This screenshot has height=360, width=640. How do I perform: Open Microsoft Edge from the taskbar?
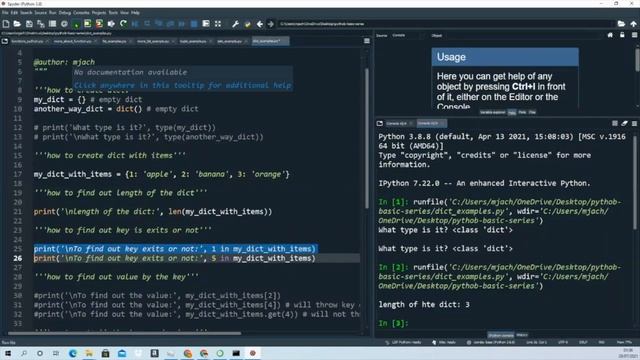(x=73, y=353)
